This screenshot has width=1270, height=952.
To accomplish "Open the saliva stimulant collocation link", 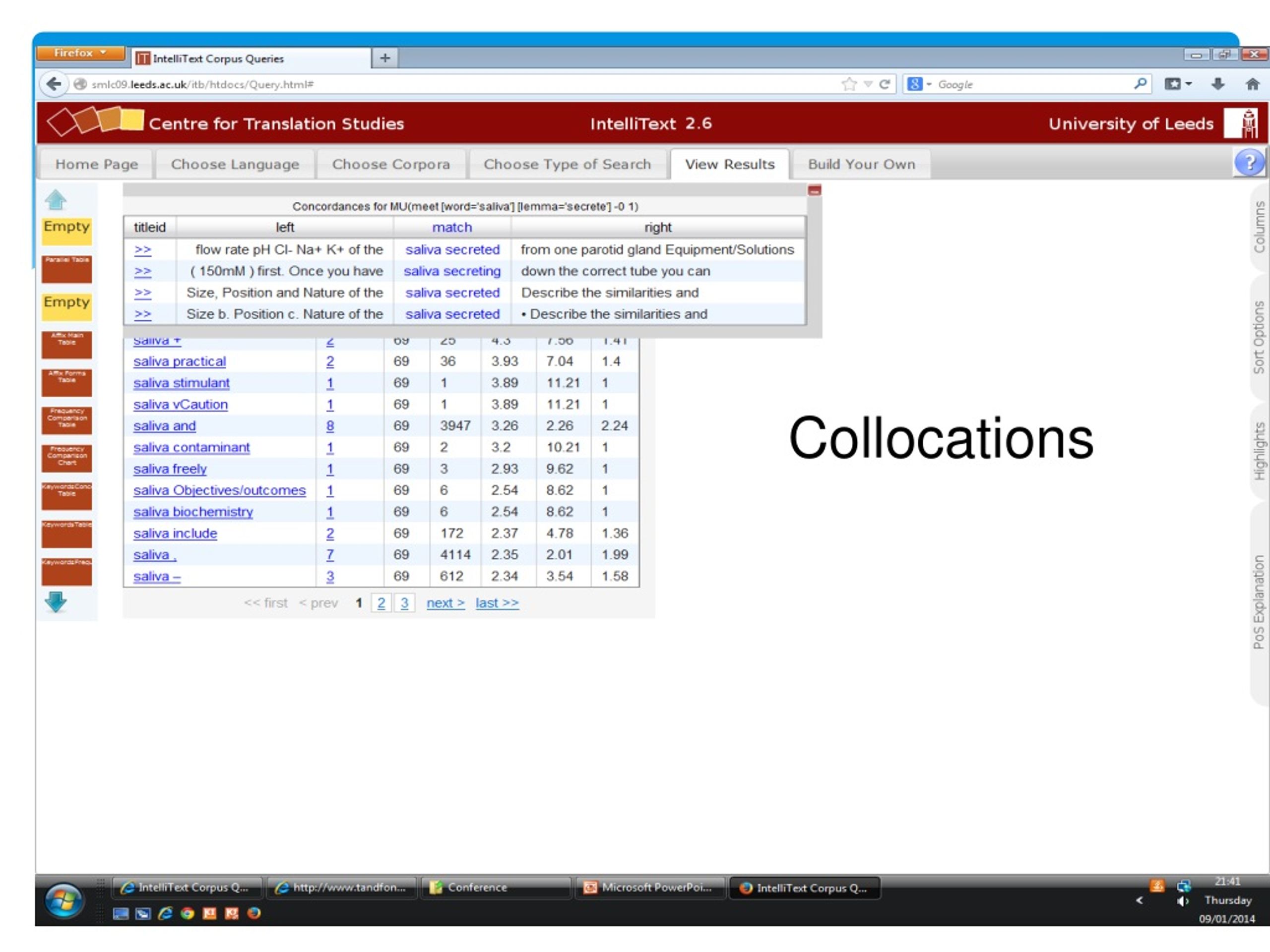I will (181, 383).
